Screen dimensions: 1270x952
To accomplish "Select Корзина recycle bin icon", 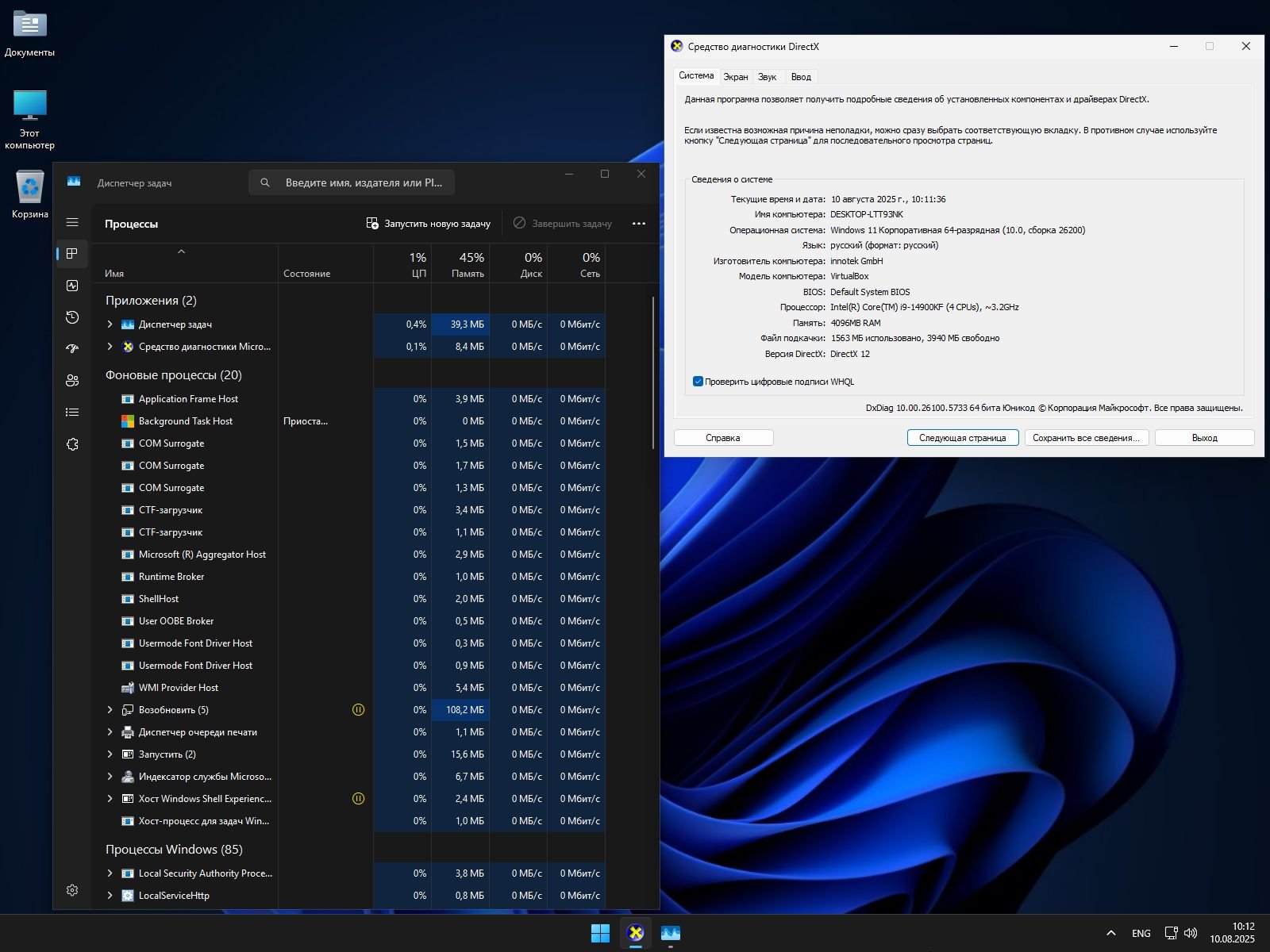I will pos(30,194).
